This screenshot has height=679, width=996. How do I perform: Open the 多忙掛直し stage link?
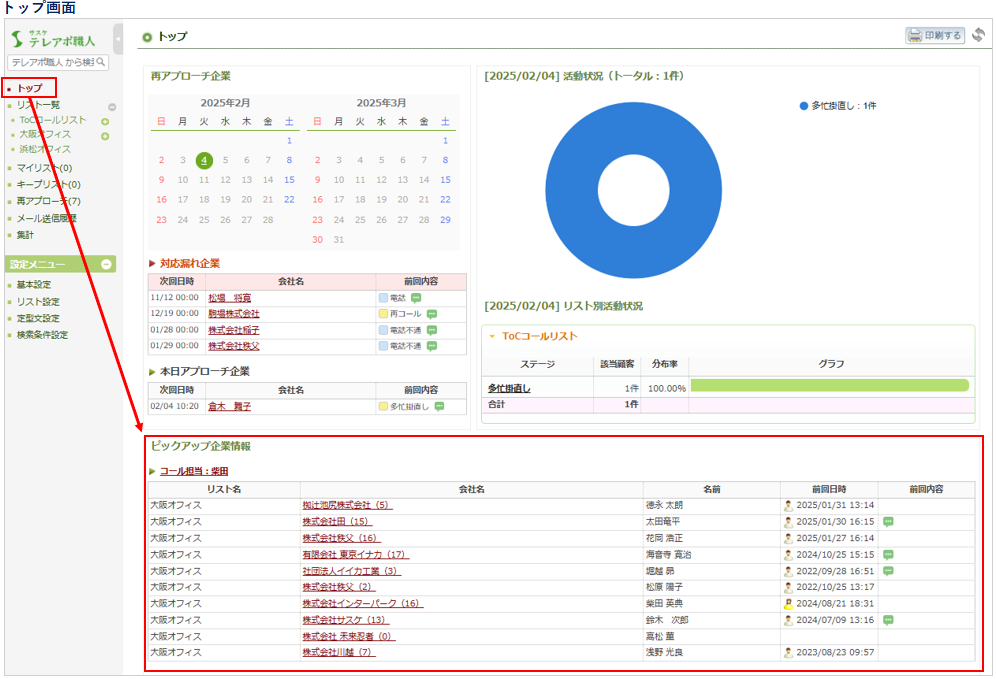click(x=509, y=389)
